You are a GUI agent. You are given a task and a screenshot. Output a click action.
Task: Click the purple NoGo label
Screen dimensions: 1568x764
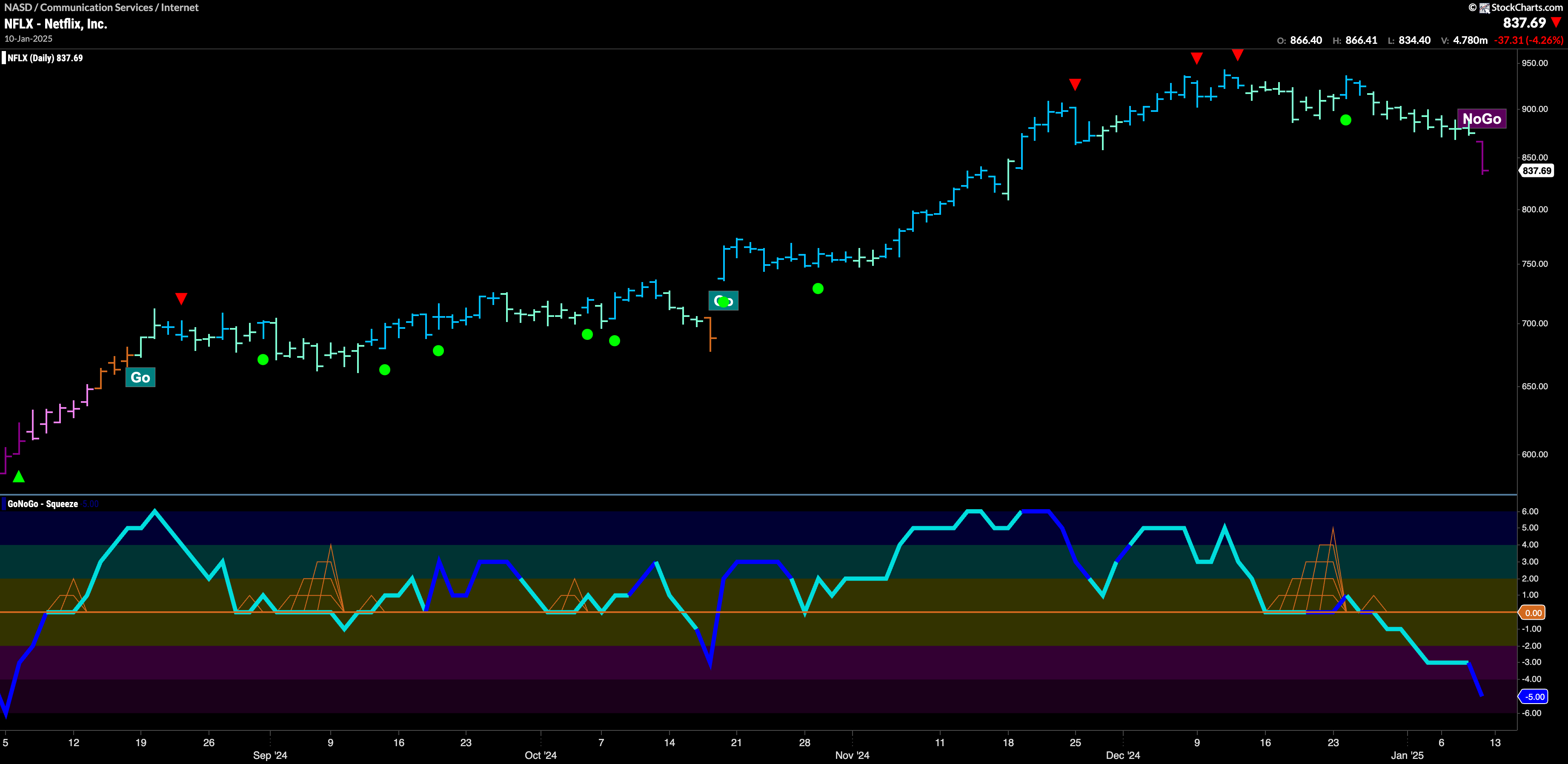[1482, 119]
